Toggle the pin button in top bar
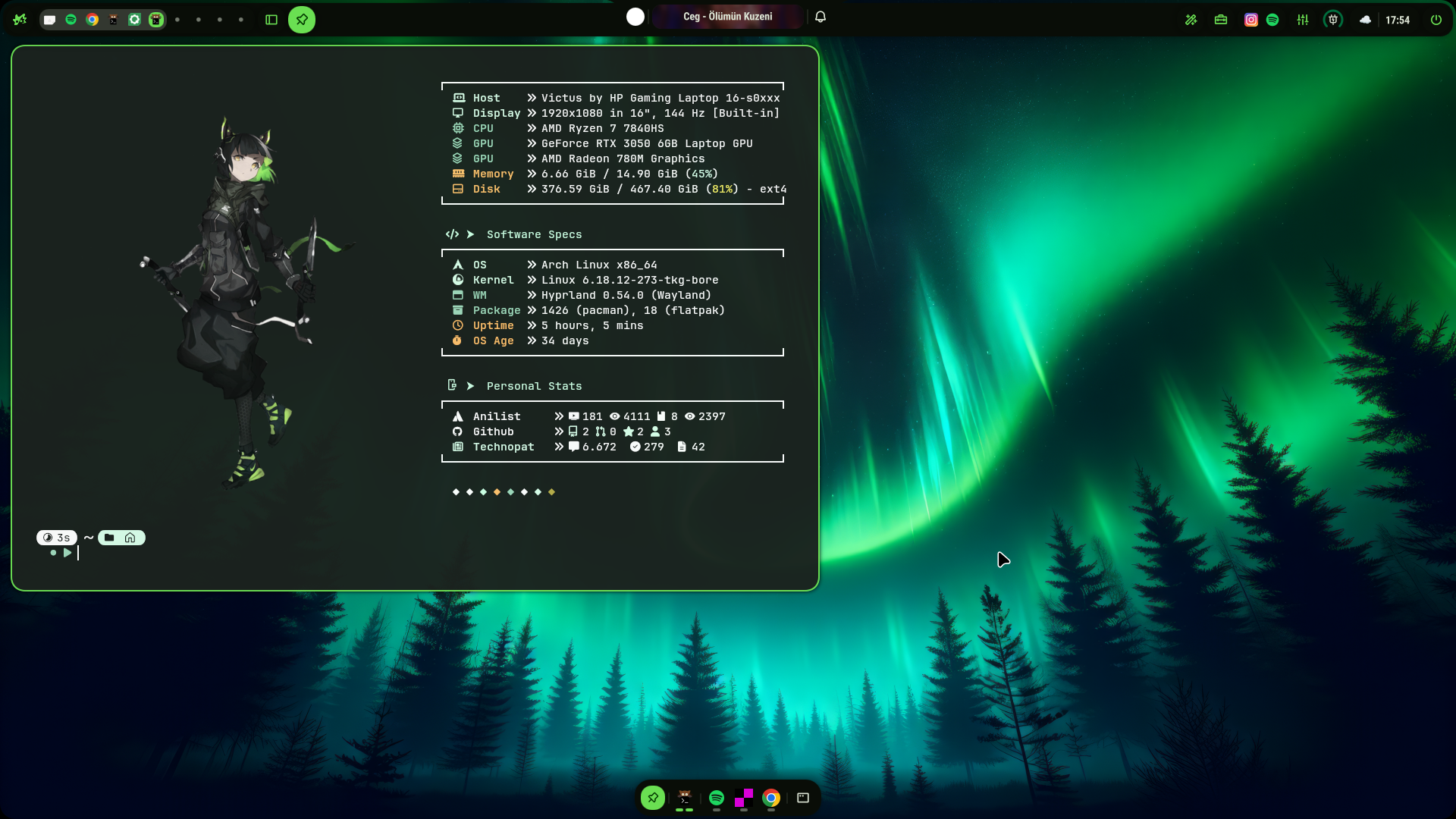1456x819 pixels. (302, 20)
